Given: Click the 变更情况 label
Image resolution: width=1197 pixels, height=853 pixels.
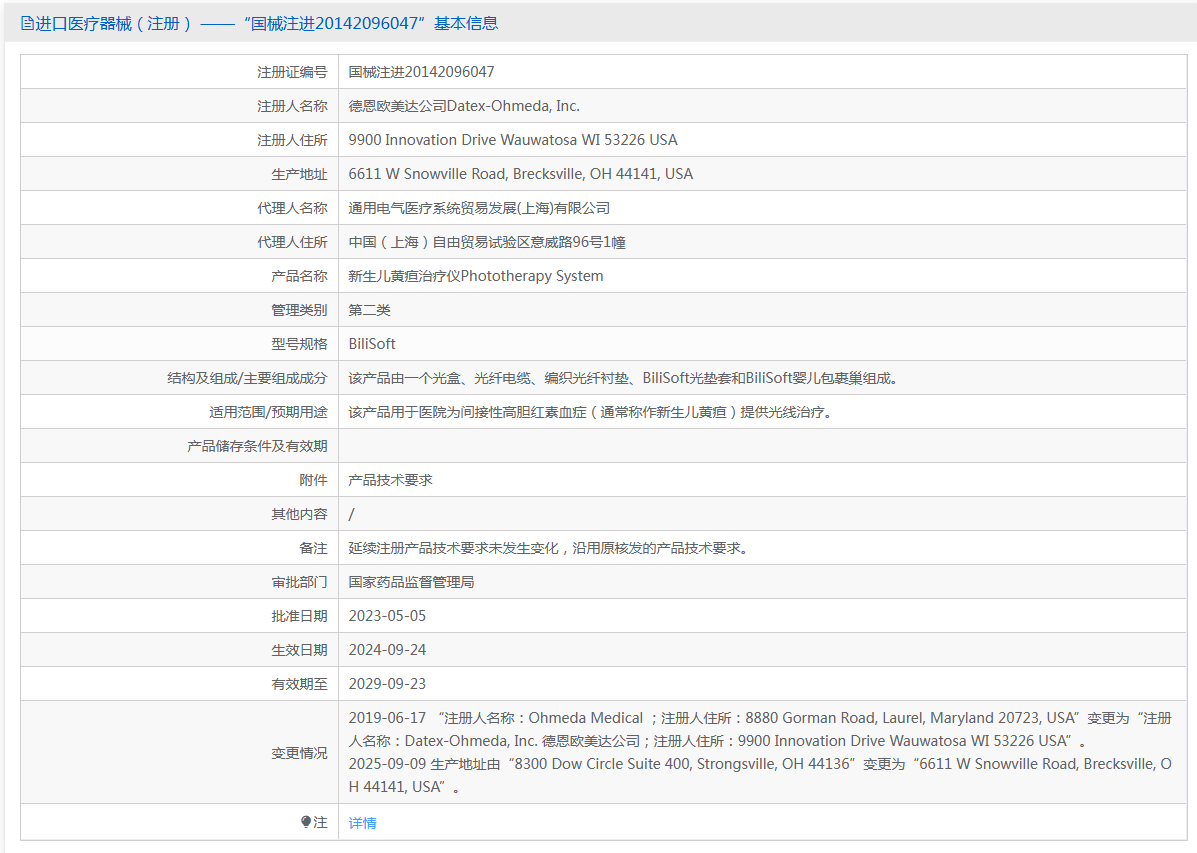Looking at the screenshot, I should (x=299, y=753).
